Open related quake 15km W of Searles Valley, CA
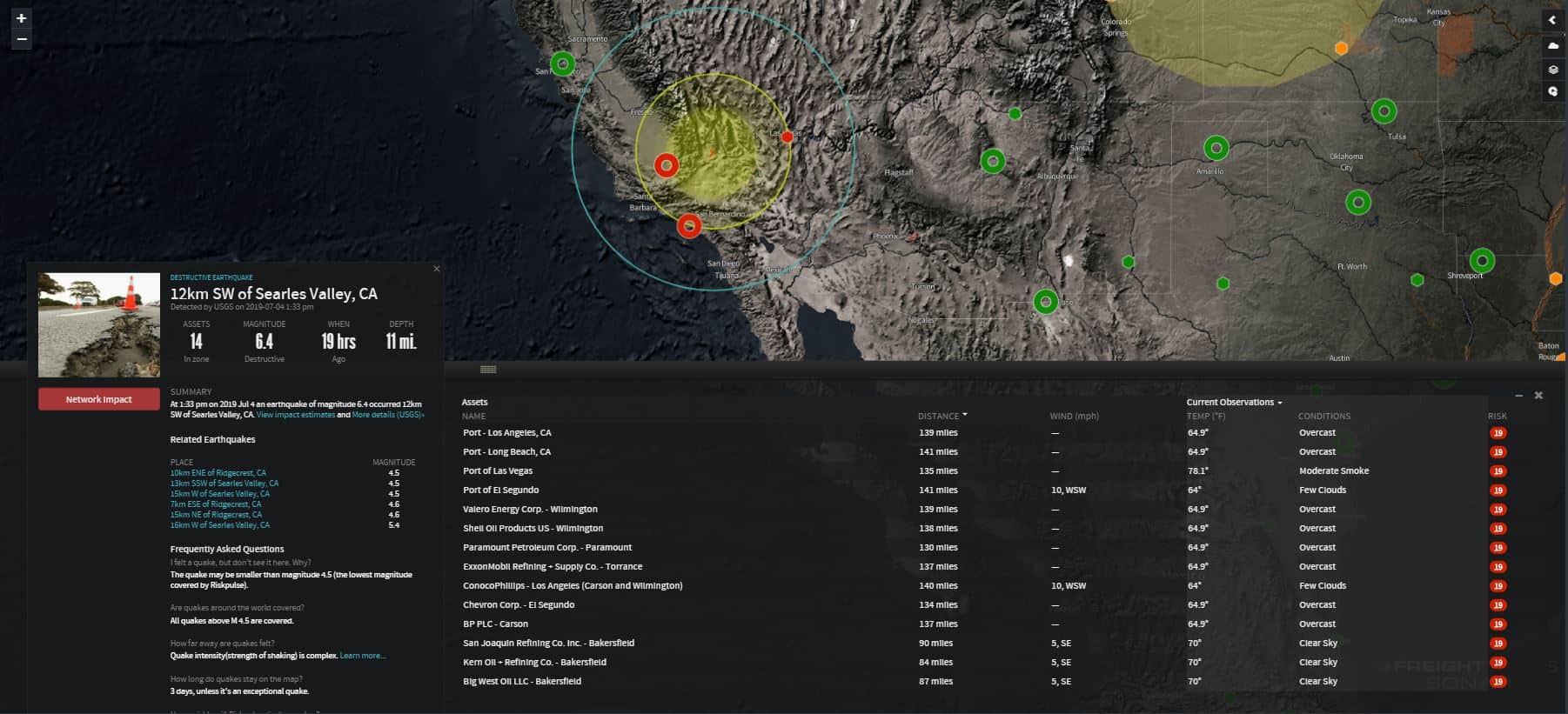 pyautogui.click(x=220, y=494)
